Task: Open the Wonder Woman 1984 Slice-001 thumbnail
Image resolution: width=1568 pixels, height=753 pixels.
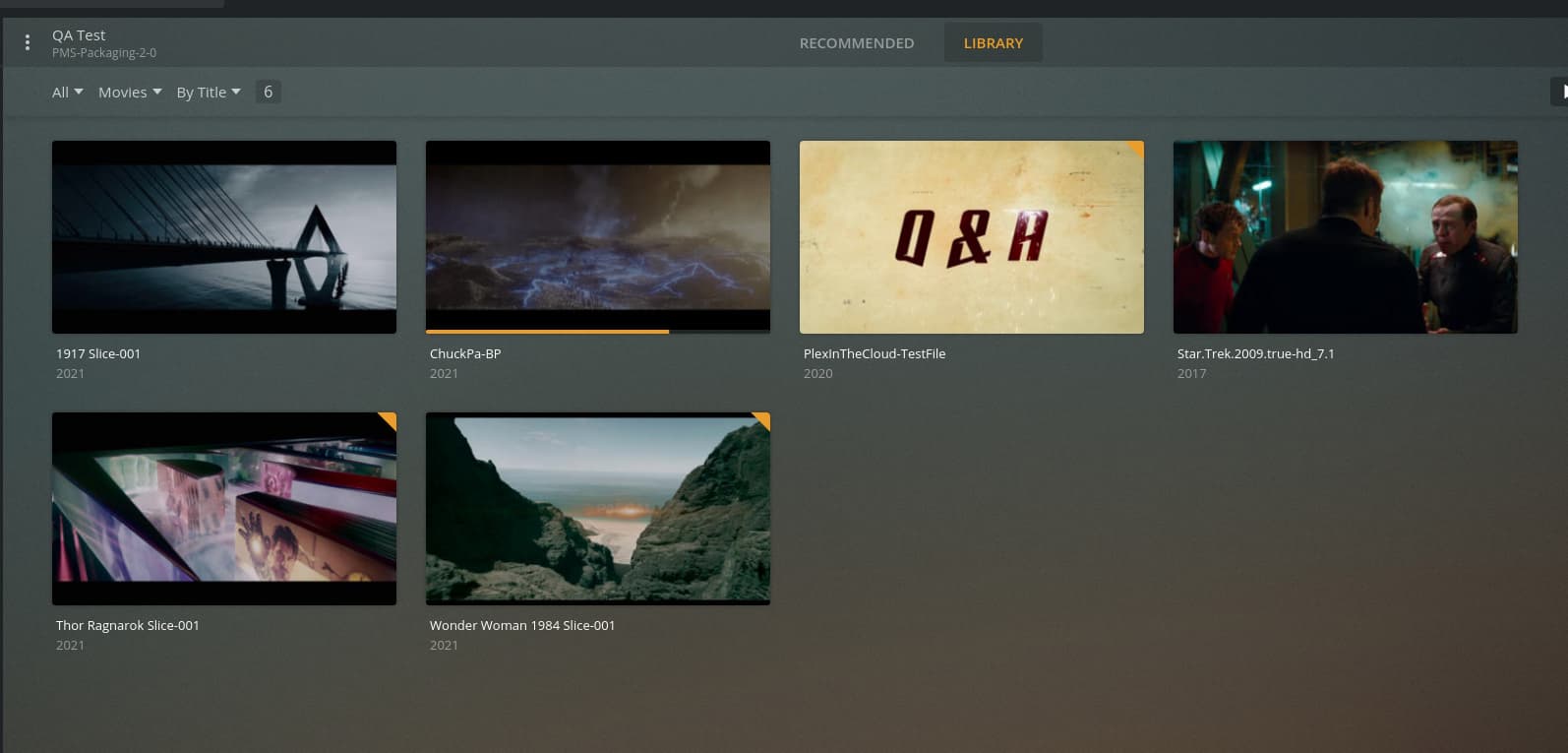Action: tap(598, 509)
